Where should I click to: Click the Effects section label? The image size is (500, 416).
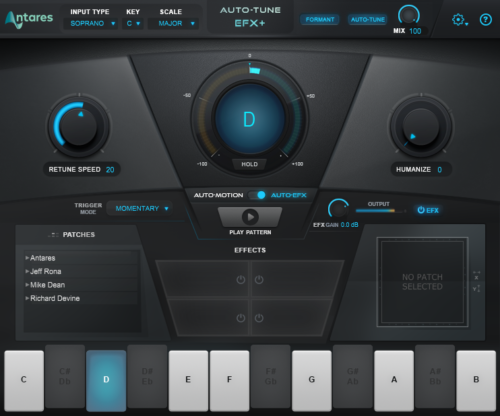pos(250,250)
